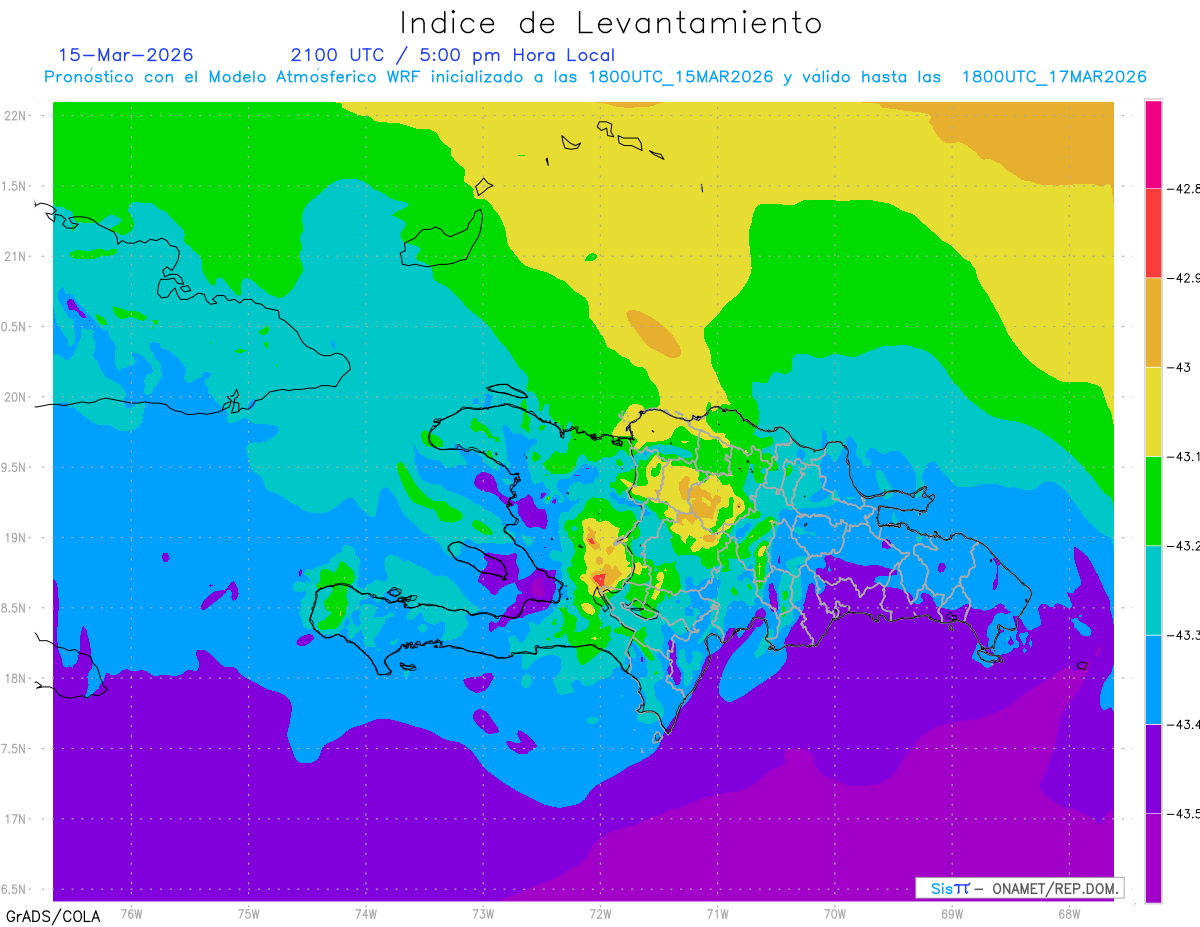Image resolution: width=1200 pixels, height=927 pixels.
Task: Click the legend value "-43"
Action: [x=1179, y=367]
